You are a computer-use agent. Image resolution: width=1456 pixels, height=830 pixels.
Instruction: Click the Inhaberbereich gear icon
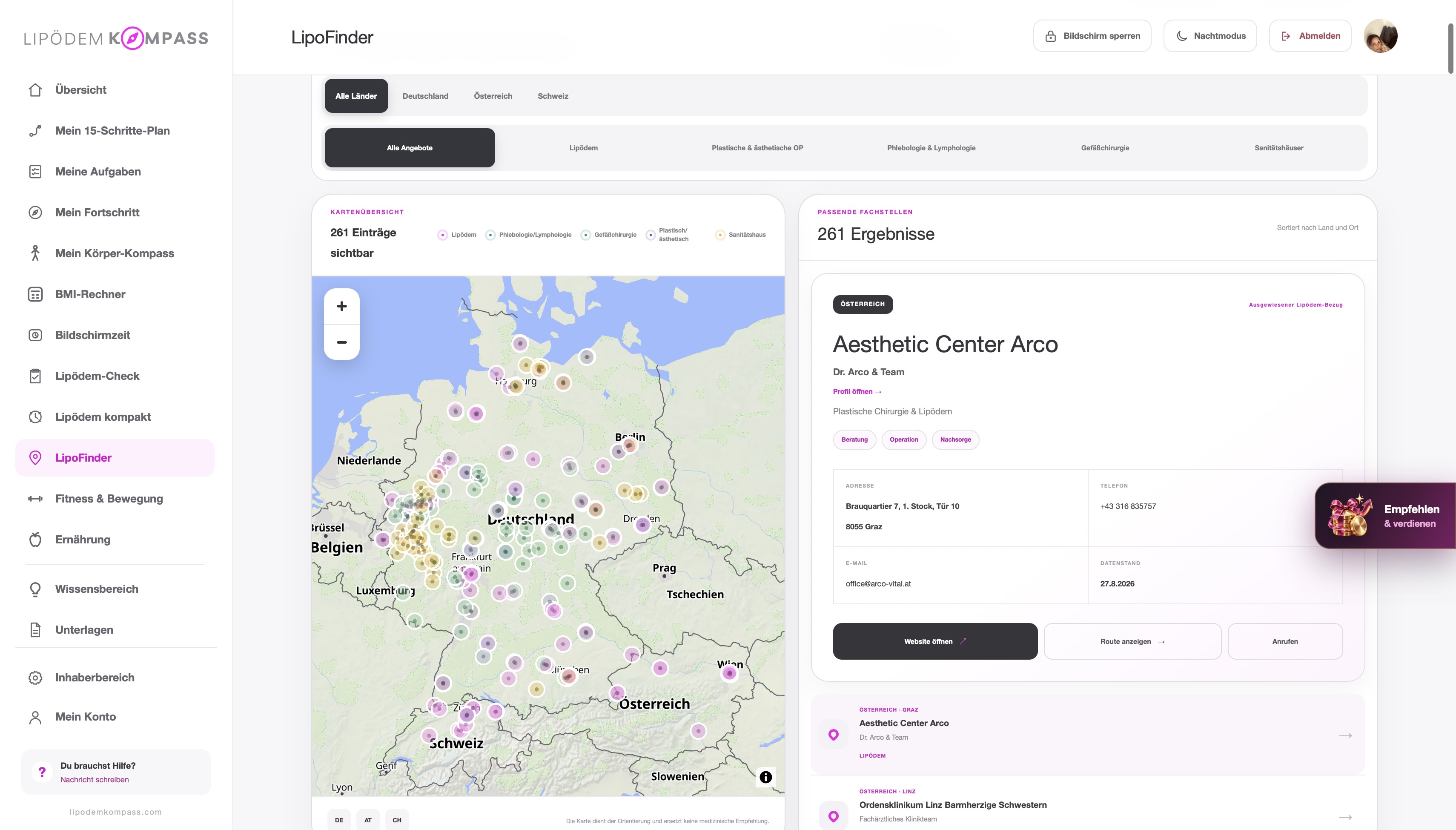click(x=35, y=678)
